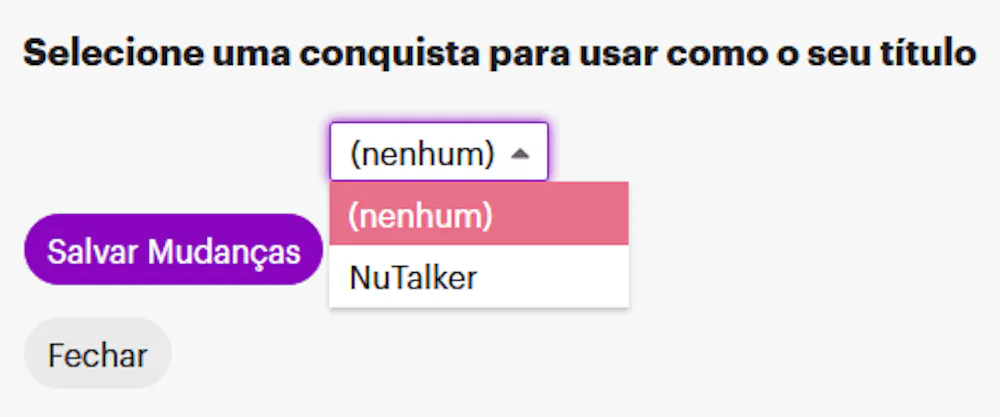Viewport: 1000px width, 417px height.
Task: Collapse the title dropdown via its caret
Action: click(519, 154)
